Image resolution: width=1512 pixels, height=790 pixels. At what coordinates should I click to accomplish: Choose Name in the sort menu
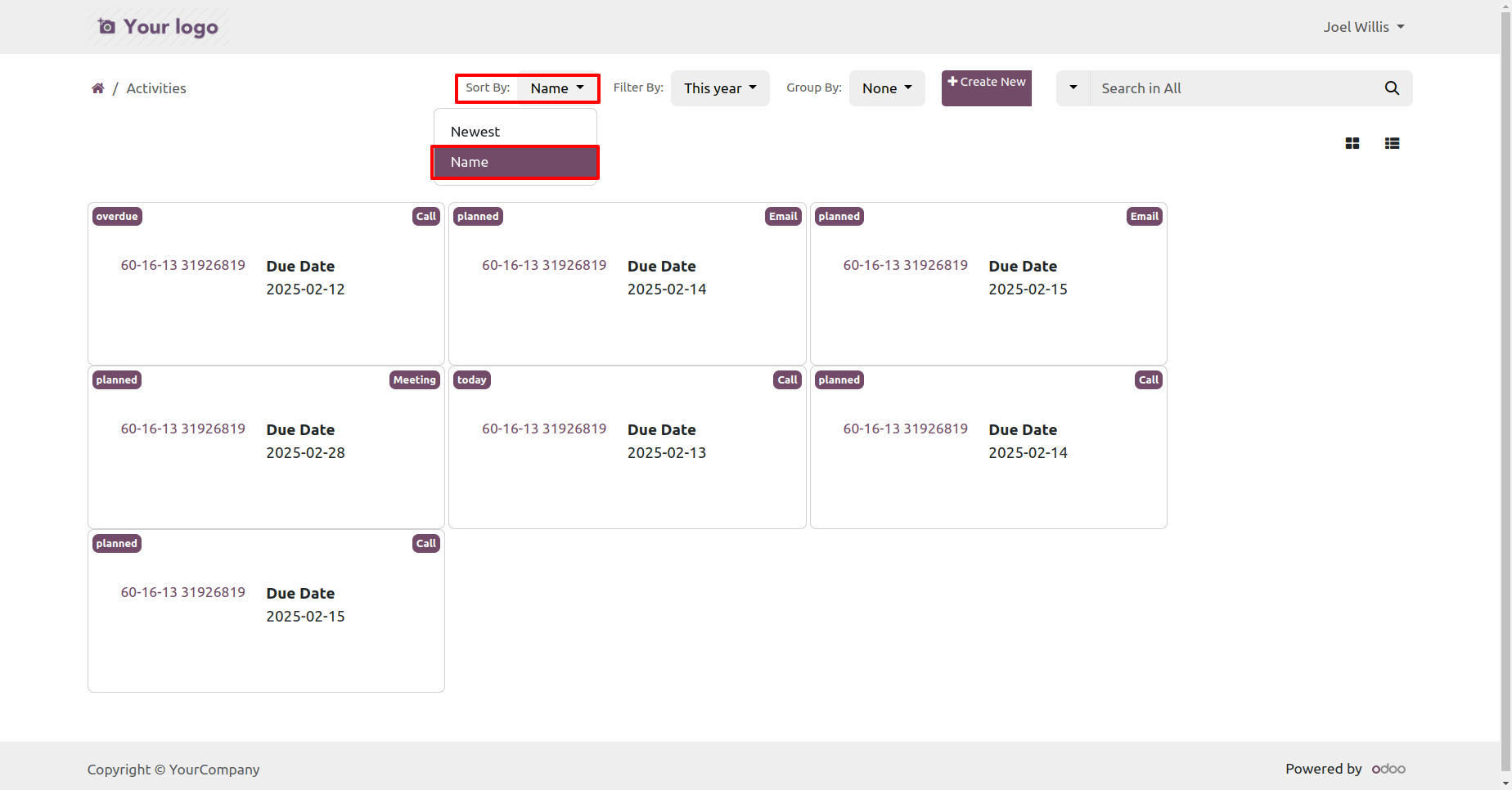pos(515,162)
